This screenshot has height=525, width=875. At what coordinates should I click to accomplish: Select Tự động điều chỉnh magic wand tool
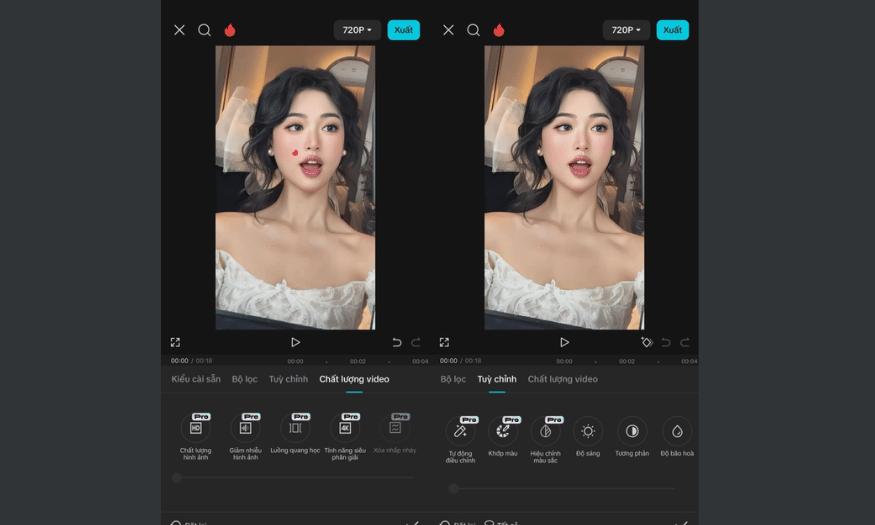point(460,440)
